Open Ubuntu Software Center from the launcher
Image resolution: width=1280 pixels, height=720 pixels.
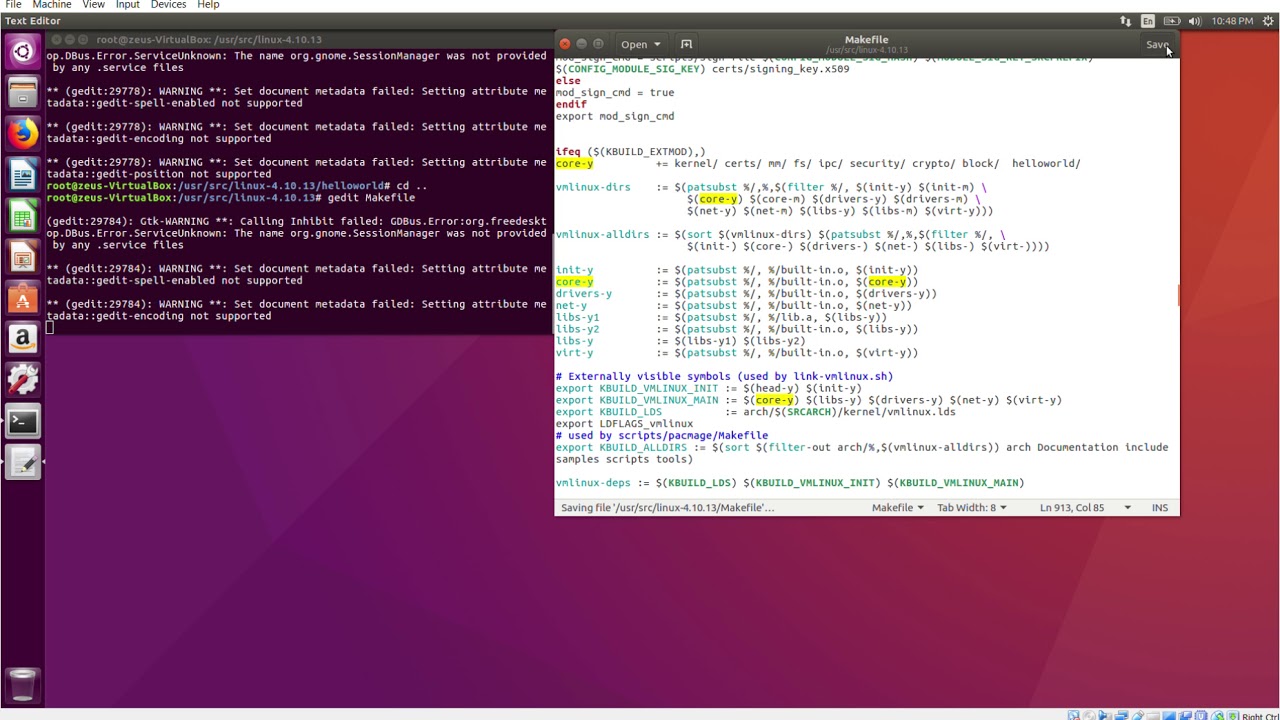point(22,298)
